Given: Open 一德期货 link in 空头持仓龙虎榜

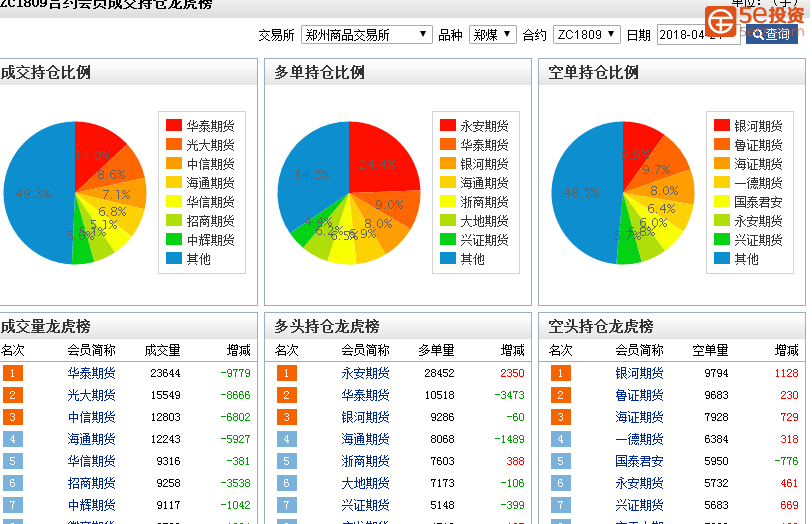Looking at the screenshot, I should [639, 439].
